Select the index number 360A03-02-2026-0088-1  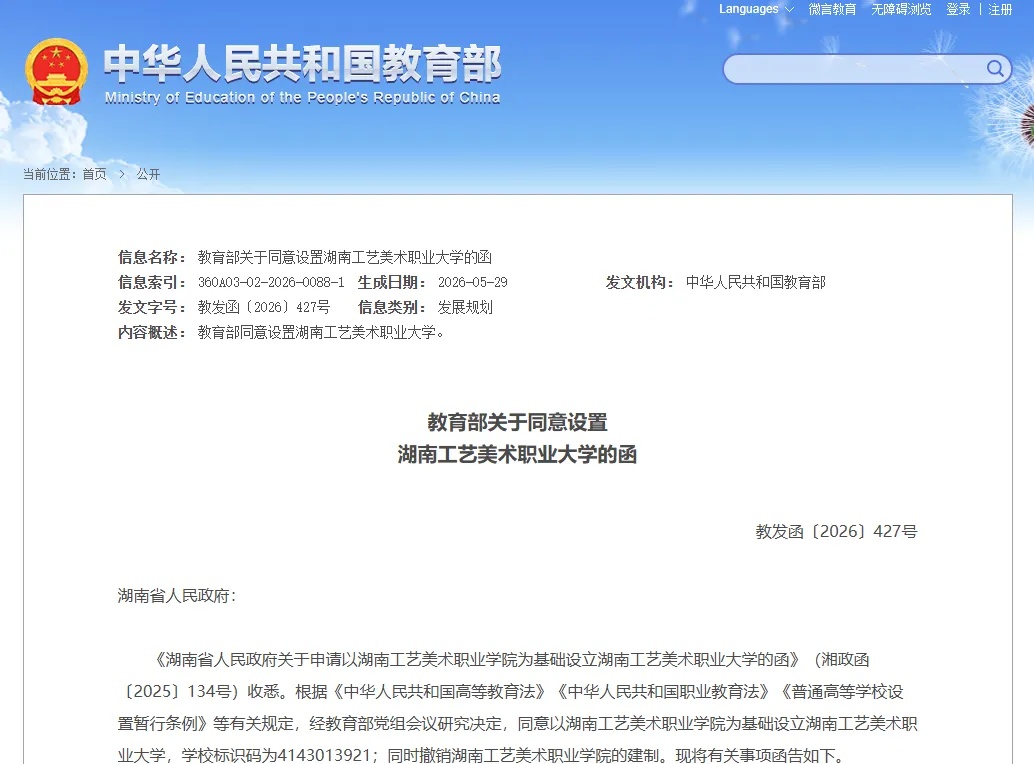pyautogui.click(x=271, y=282)
